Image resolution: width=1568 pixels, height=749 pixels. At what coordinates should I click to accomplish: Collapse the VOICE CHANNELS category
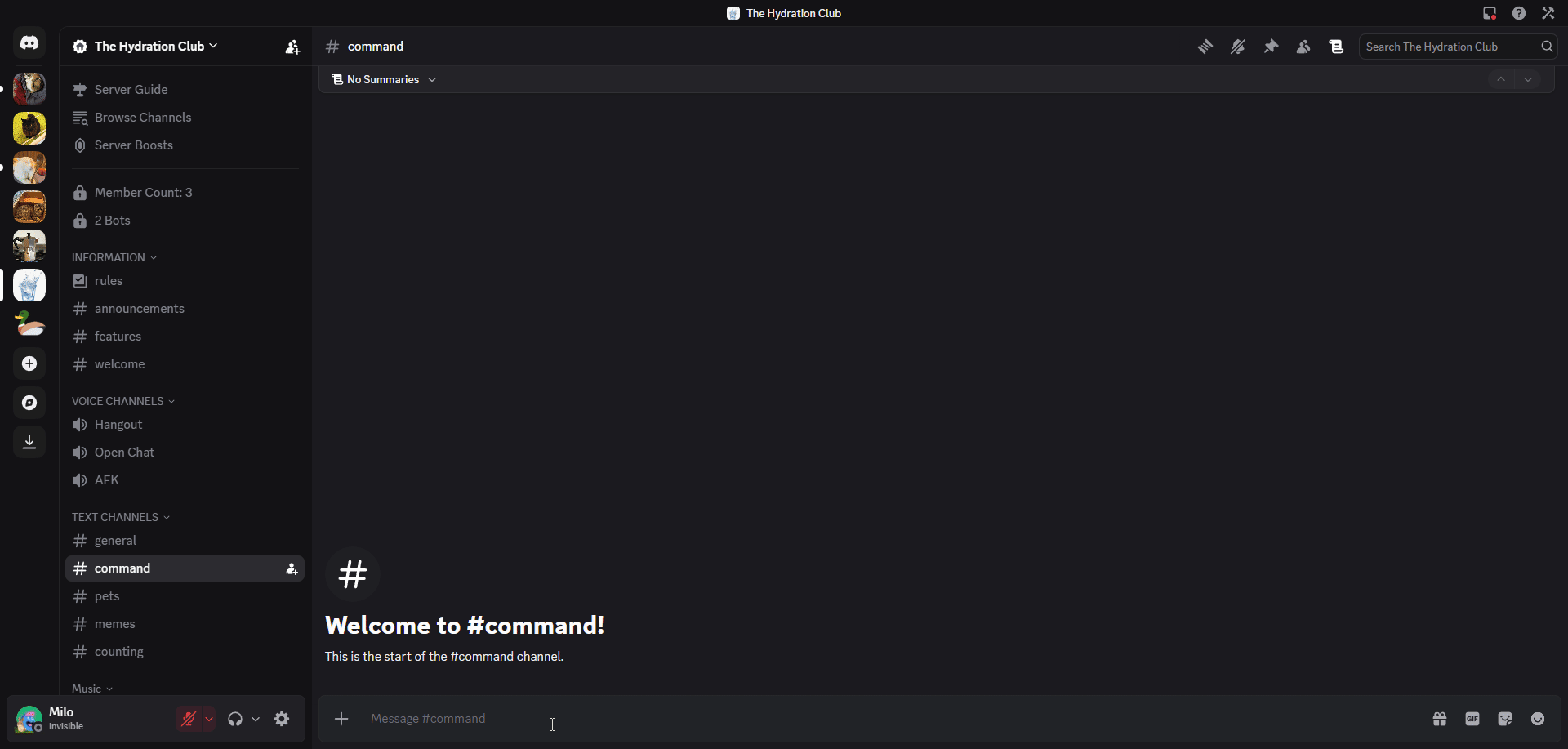[x=123, y=401]
